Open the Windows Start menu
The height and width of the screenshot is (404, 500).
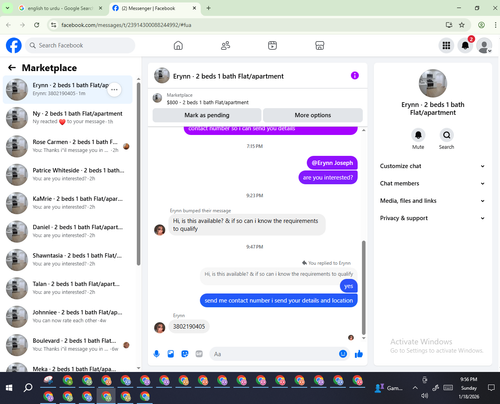[x=9, y=388]
